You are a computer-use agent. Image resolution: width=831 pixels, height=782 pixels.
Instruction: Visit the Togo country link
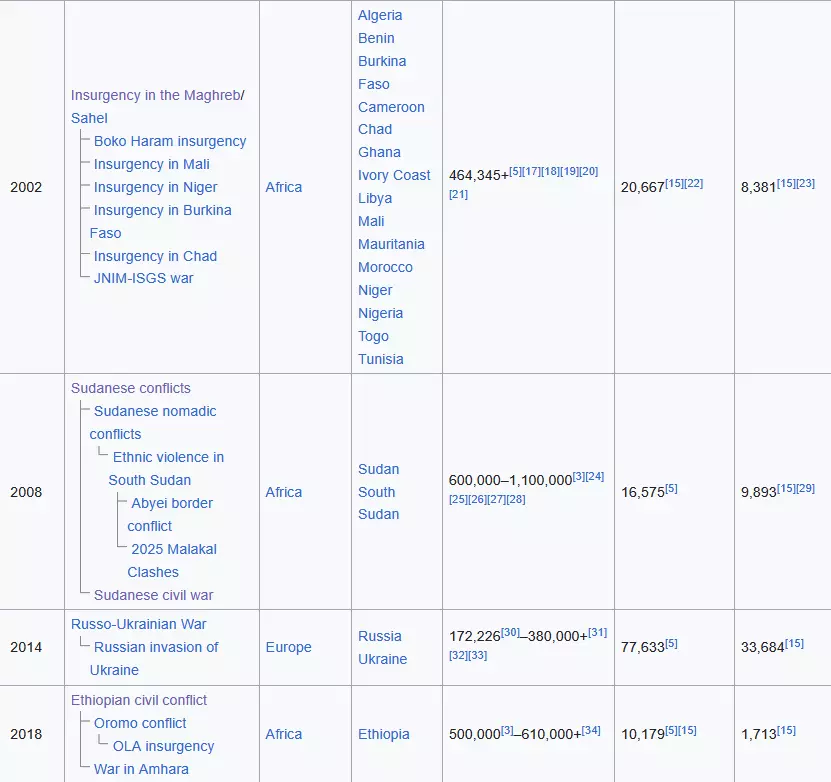click(x=374, y=336)
